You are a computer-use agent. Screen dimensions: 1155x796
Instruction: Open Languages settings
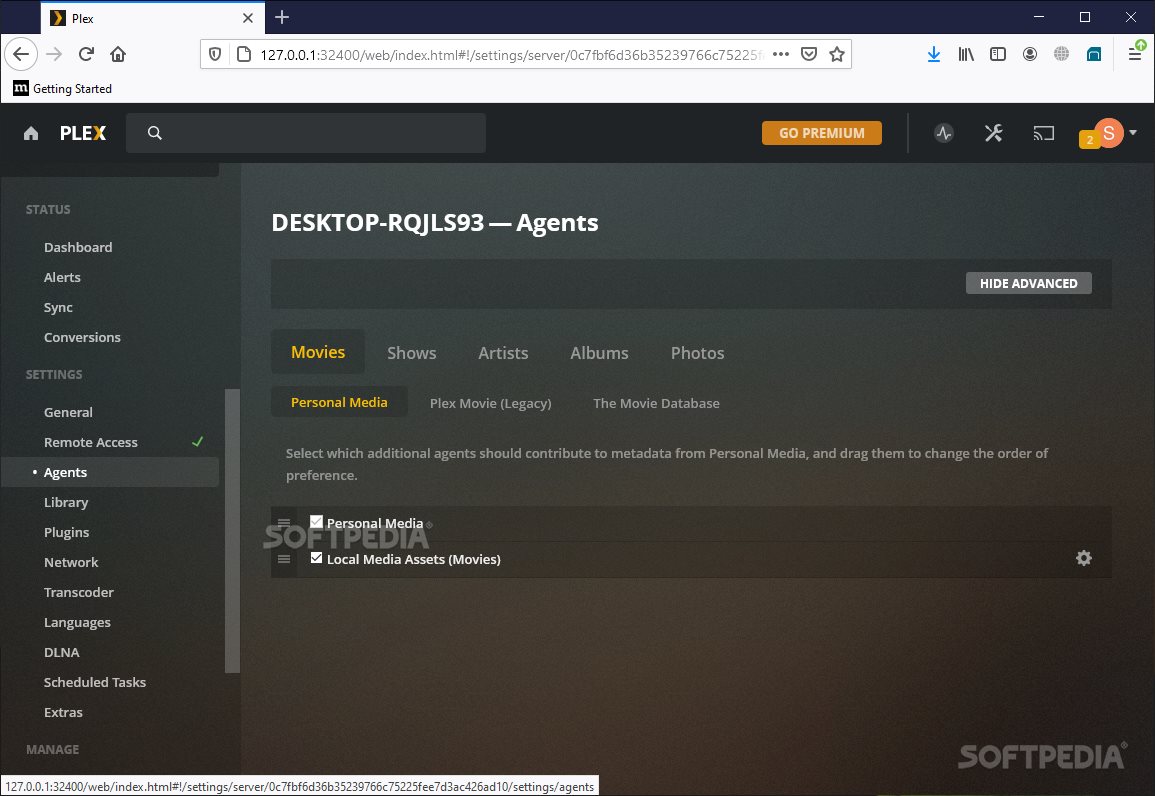click(77, 622)
